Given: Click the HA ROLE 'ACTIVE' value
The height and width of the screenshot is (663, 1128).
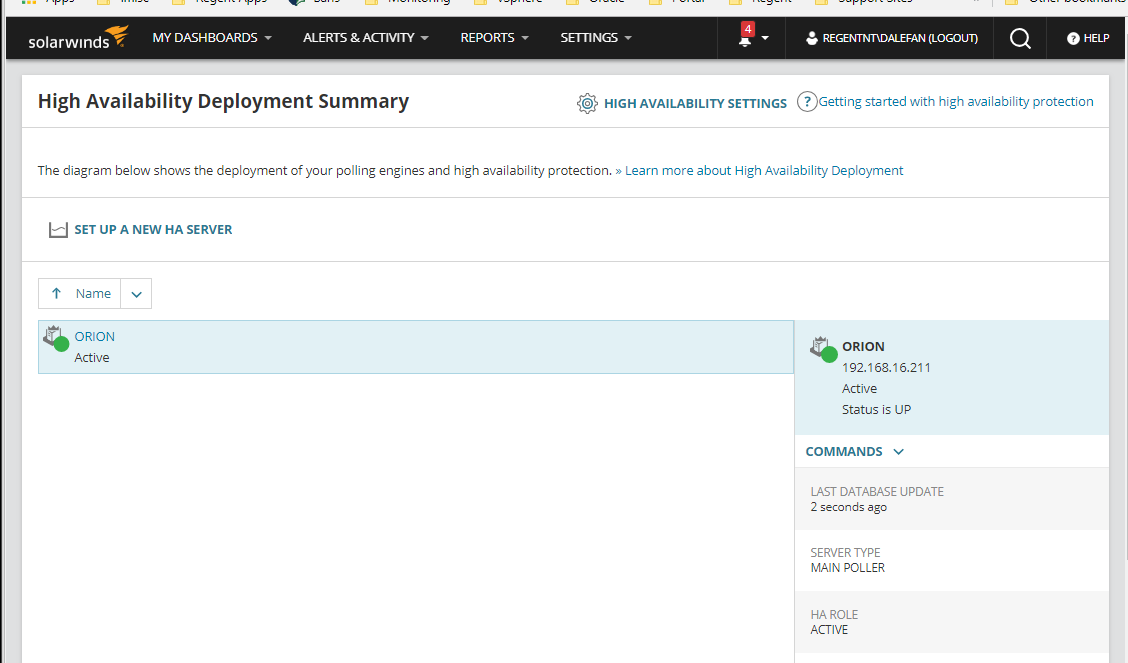Looking at the screenshot, I should pos(829,629).
